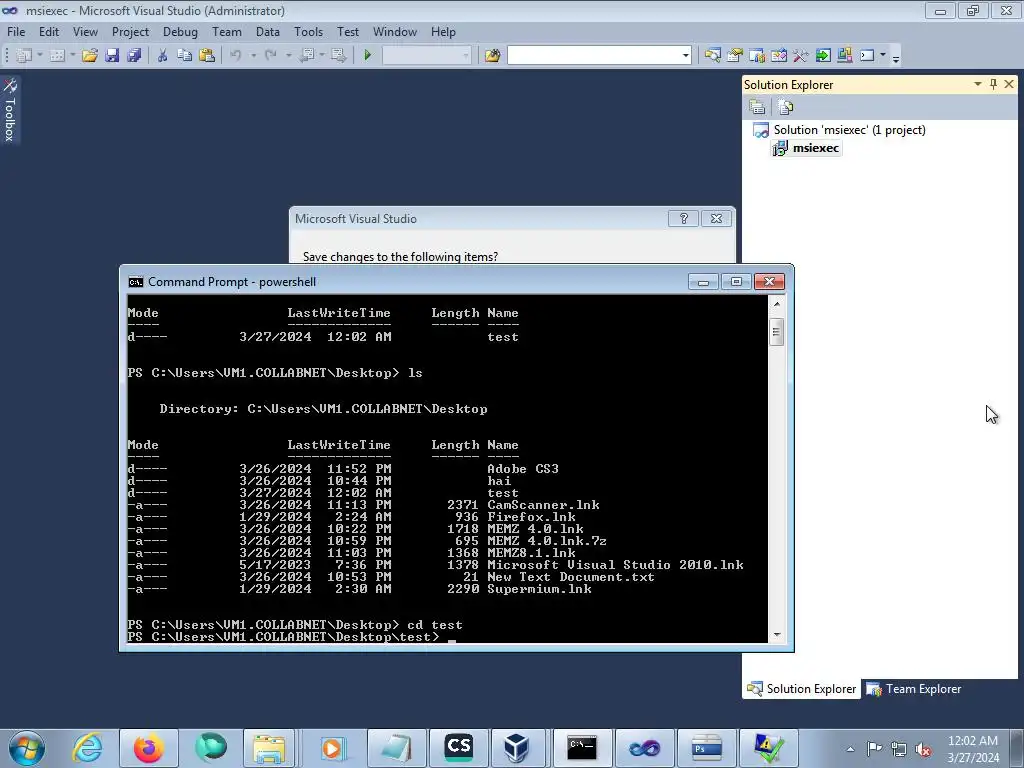
Task: Open the dropdown arrow next to New Project
Action: coord(40,56)
